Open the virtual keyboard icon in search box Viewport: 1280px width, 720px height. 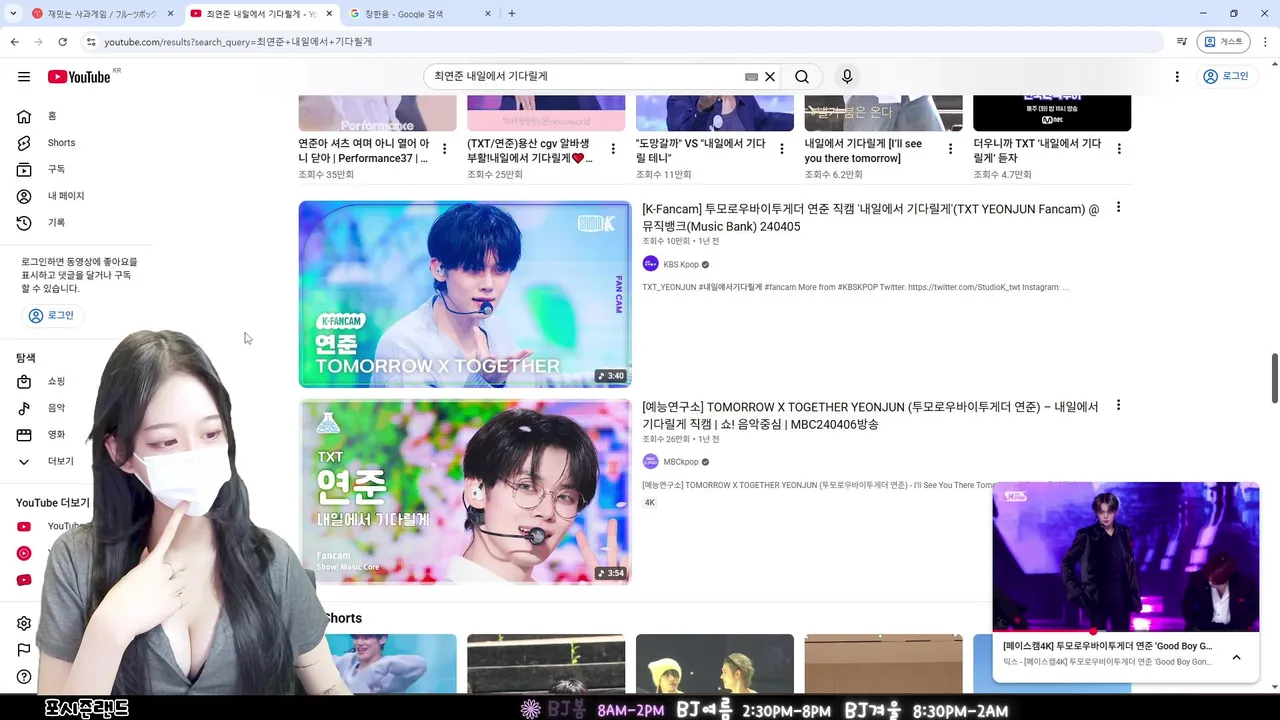(751, 76)
